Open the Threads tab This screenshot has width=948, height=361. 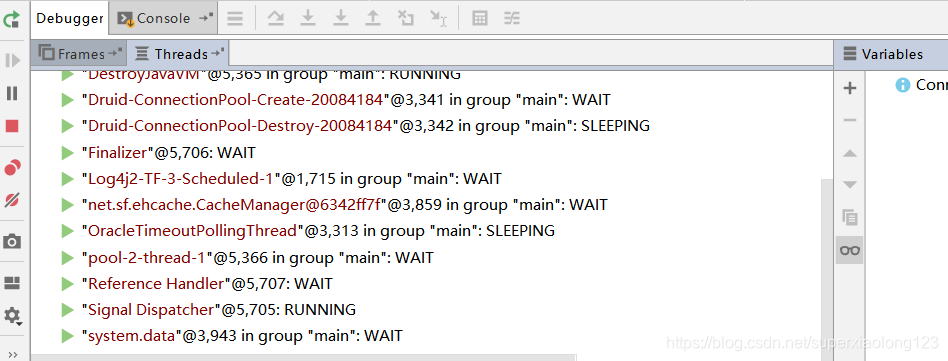[178, 54]
